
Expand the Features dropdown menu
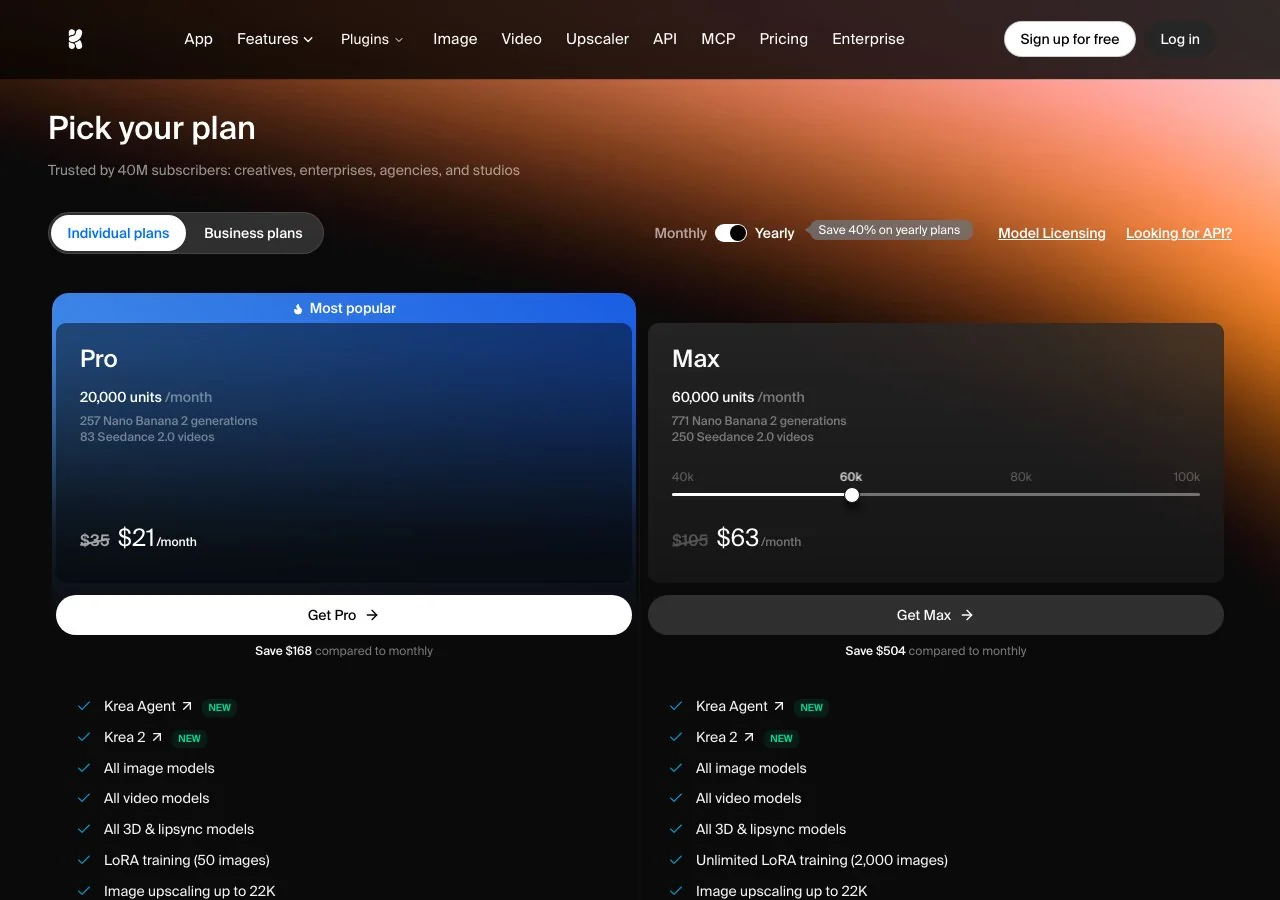click(x=275, y=39)
